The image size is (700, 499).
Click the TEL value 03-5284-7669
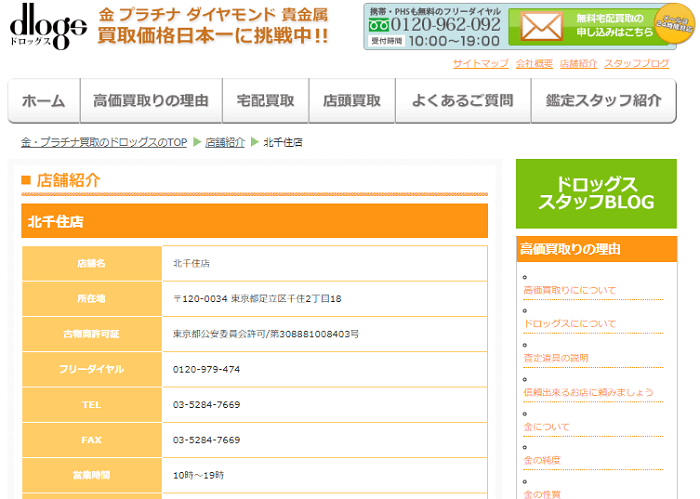[206, 404]
